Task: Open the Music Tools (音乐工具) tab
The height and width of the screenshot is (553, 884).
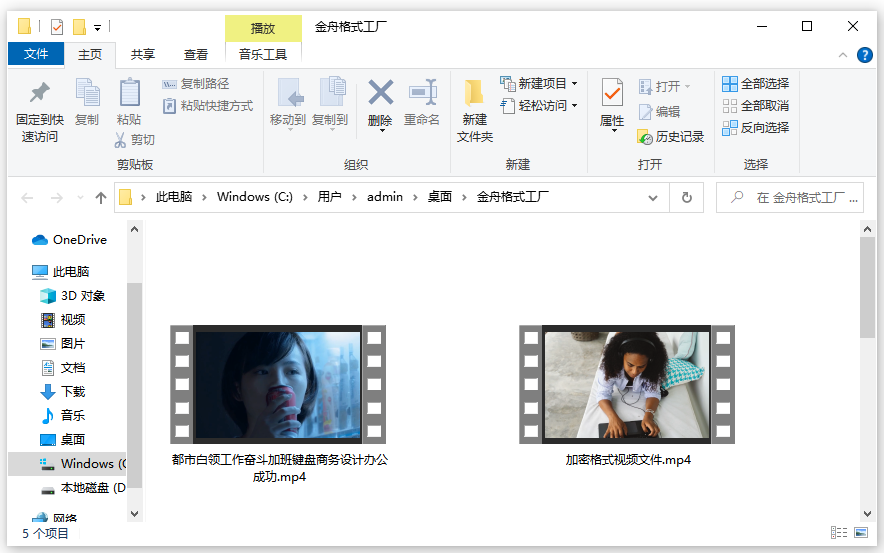Action: click(x=263, y=55)
